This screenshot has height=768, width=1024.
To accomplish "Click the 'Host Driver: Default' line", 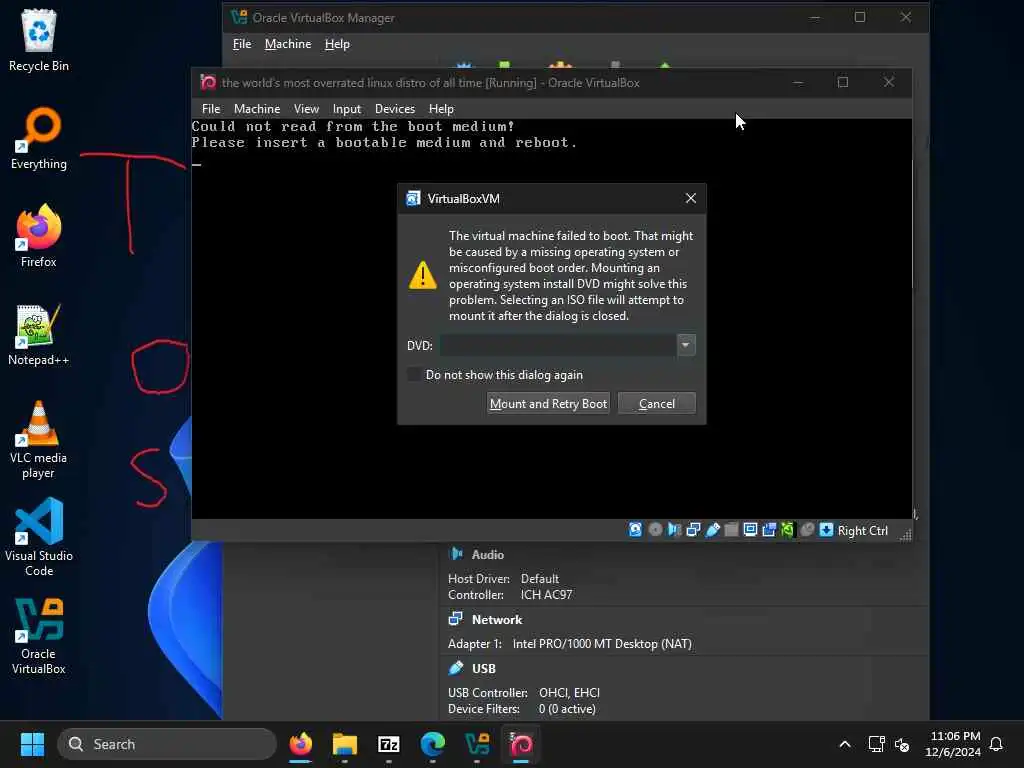I will point(503,579).
